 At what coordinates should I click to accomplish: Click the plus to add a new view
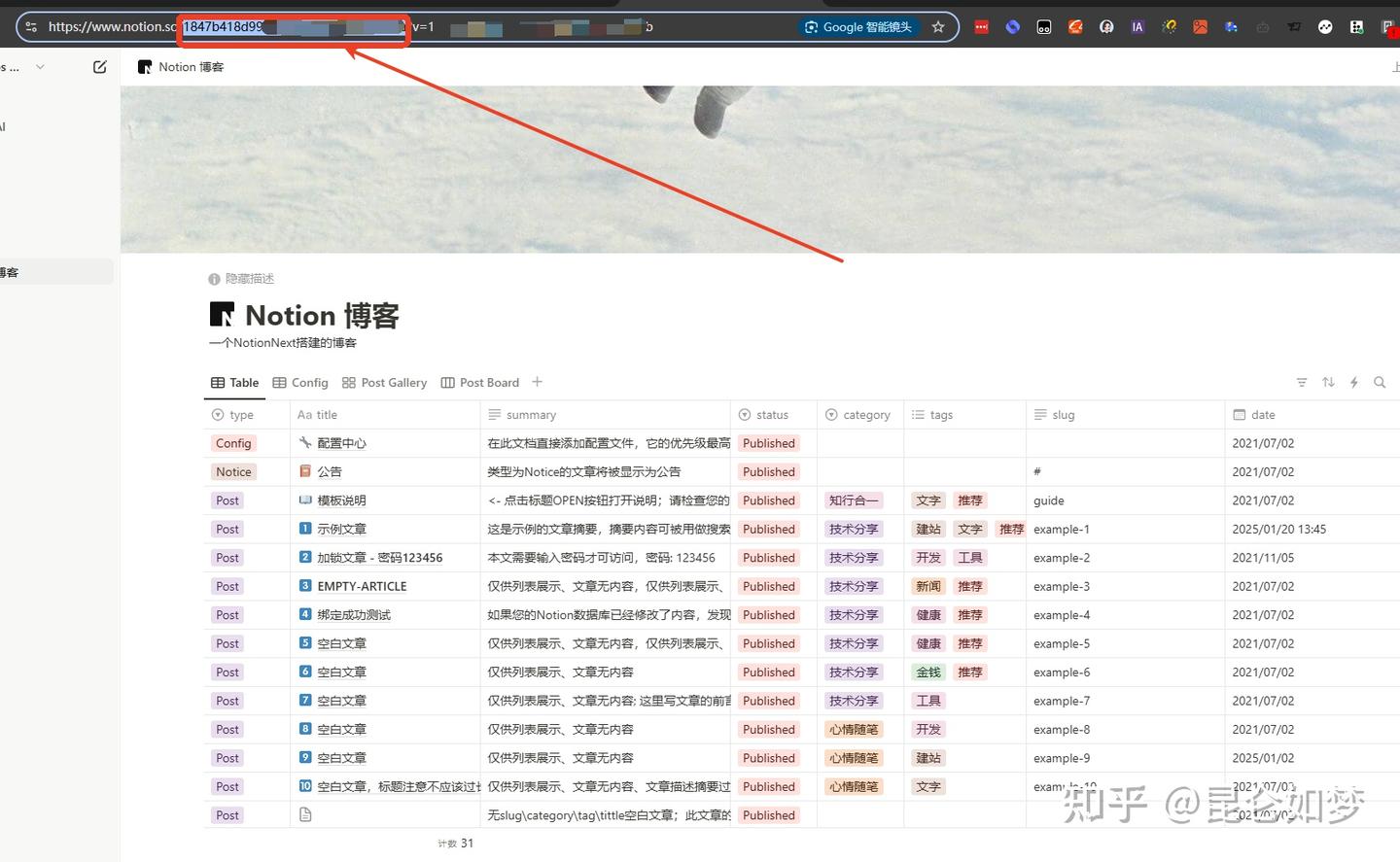pos(537,382)
